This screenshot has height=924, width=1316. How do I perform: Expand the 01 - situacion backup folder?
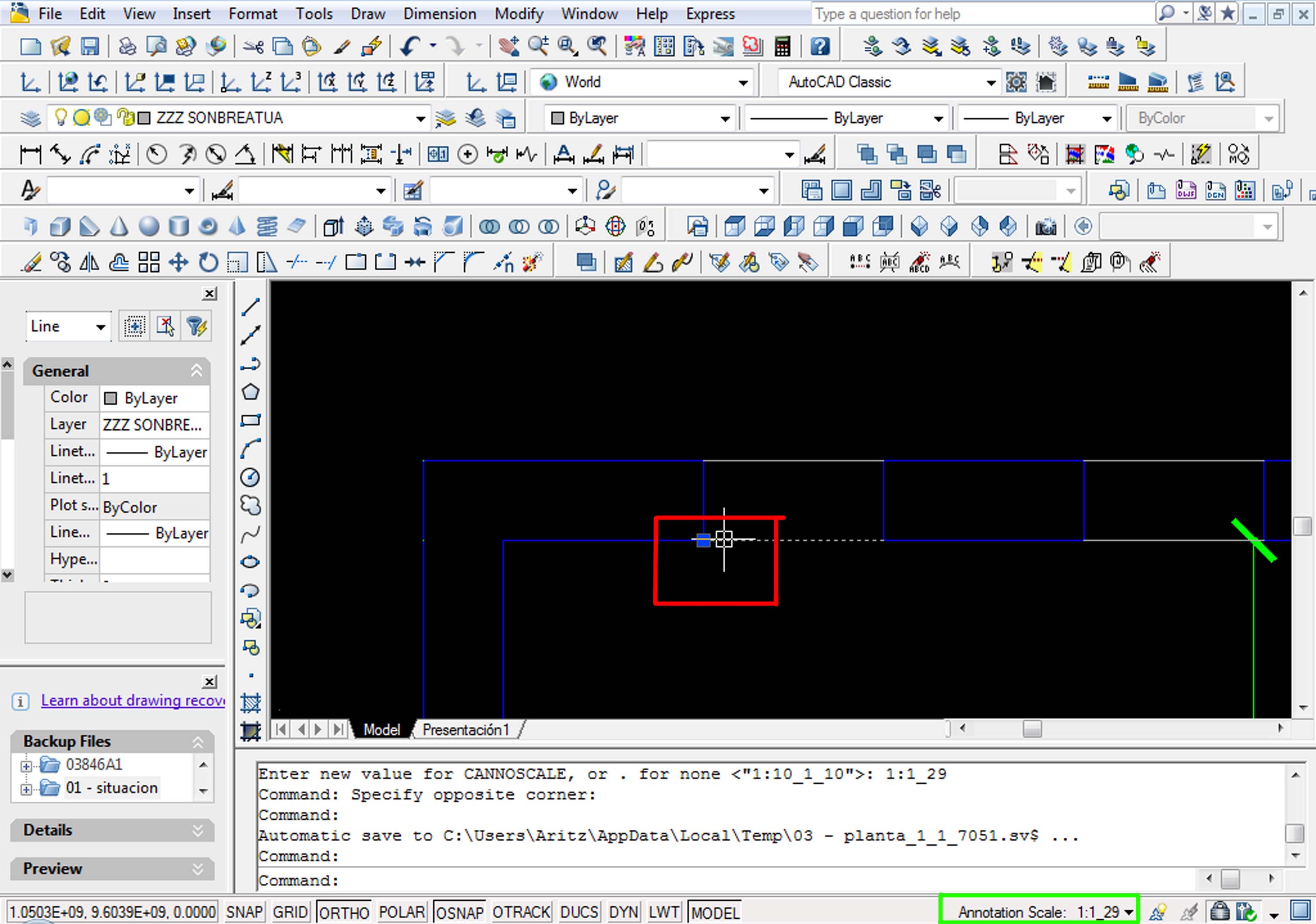(26, 789)
